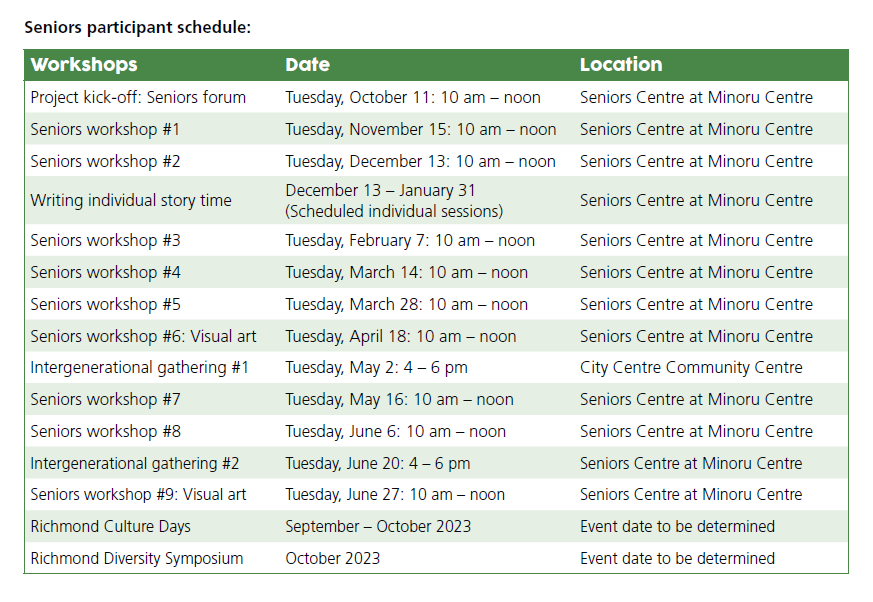Click 'September – October 2023' date cell
Image resolution: width=873 pixels, height=602 pixels.
(x=379, y=527)
